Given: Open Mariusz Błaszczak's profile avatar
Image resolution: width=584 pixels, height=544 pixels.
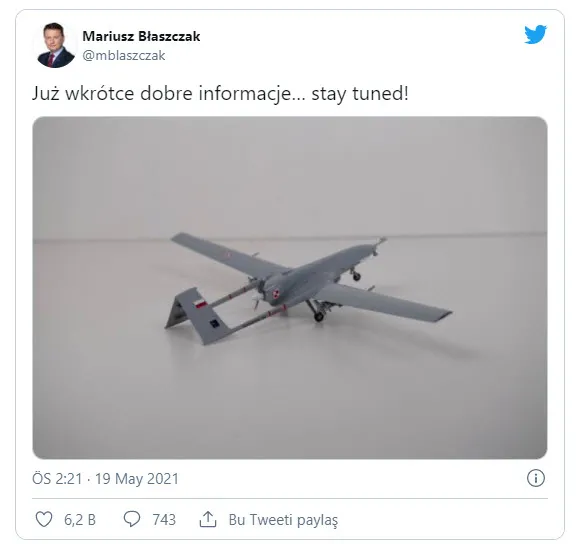Looking at the screenshot, I should [56, 45].
